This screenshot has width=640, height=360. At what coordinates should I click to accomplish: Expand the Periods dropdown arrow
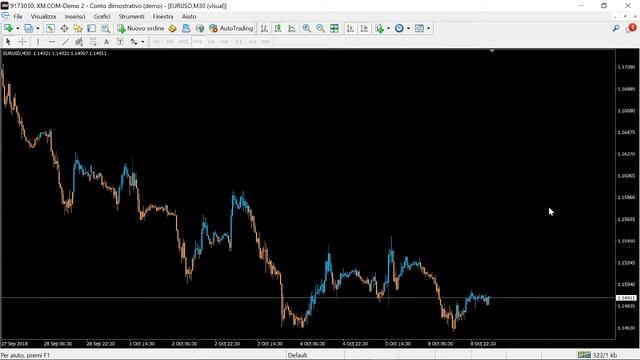408,28
